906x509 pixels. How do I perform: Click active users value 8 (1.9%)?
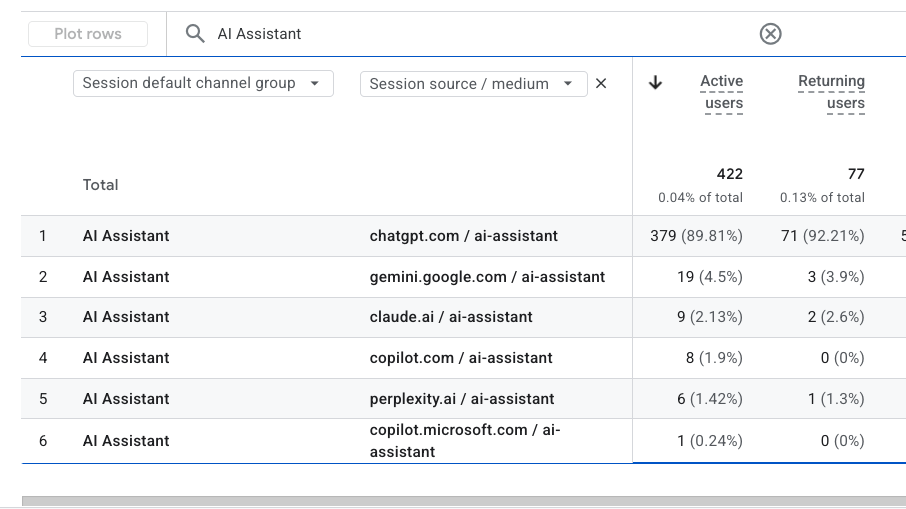point(714,358)
